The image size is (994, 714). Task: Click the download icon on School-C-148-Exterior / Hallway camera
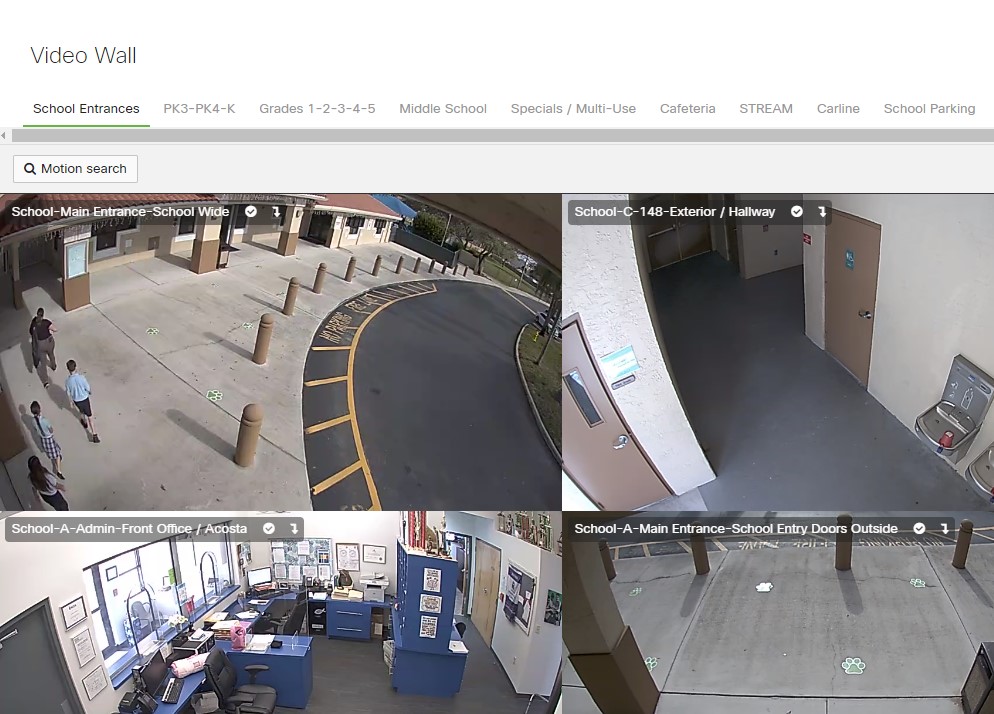tap(822, 211)
